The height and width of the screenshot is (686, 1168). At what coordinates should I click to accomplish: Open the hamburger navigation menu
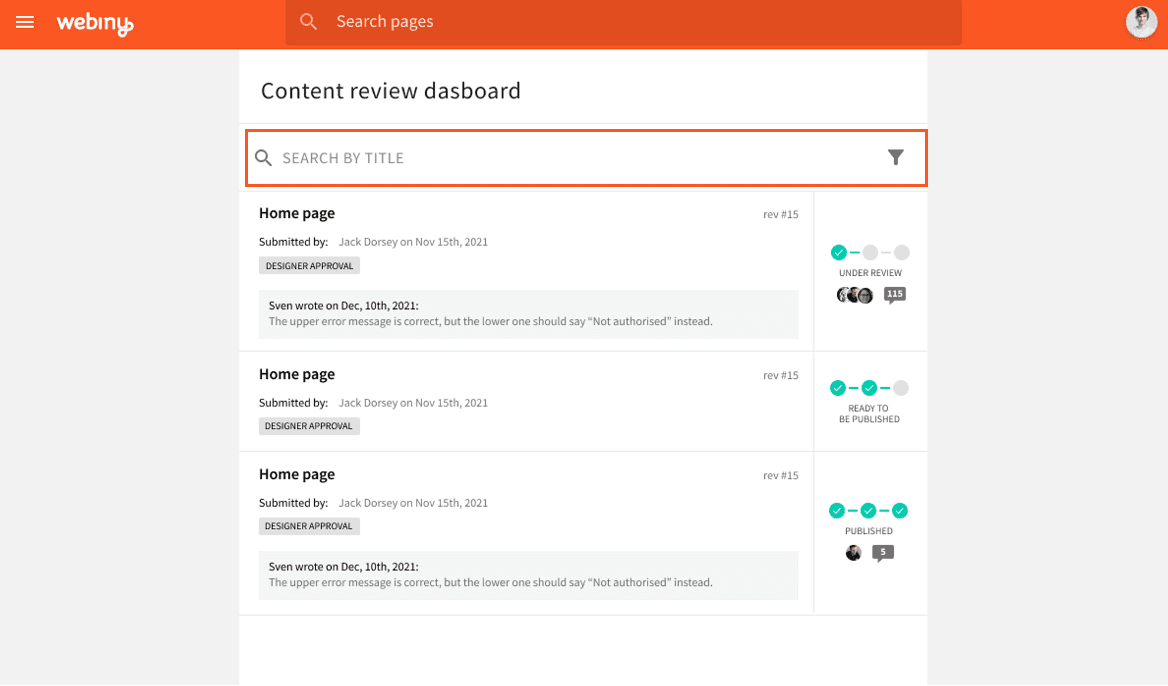(x=25, y=21)
